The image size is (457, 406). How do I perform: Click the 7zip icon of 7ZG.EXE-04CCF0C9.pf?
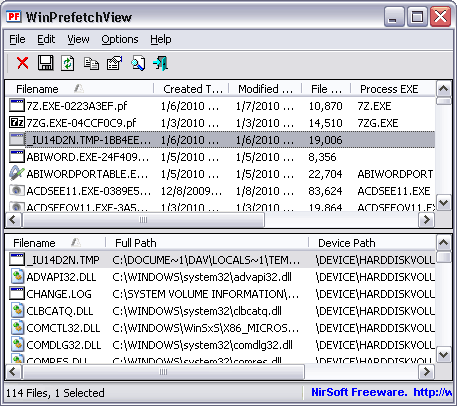pos(17,123)
